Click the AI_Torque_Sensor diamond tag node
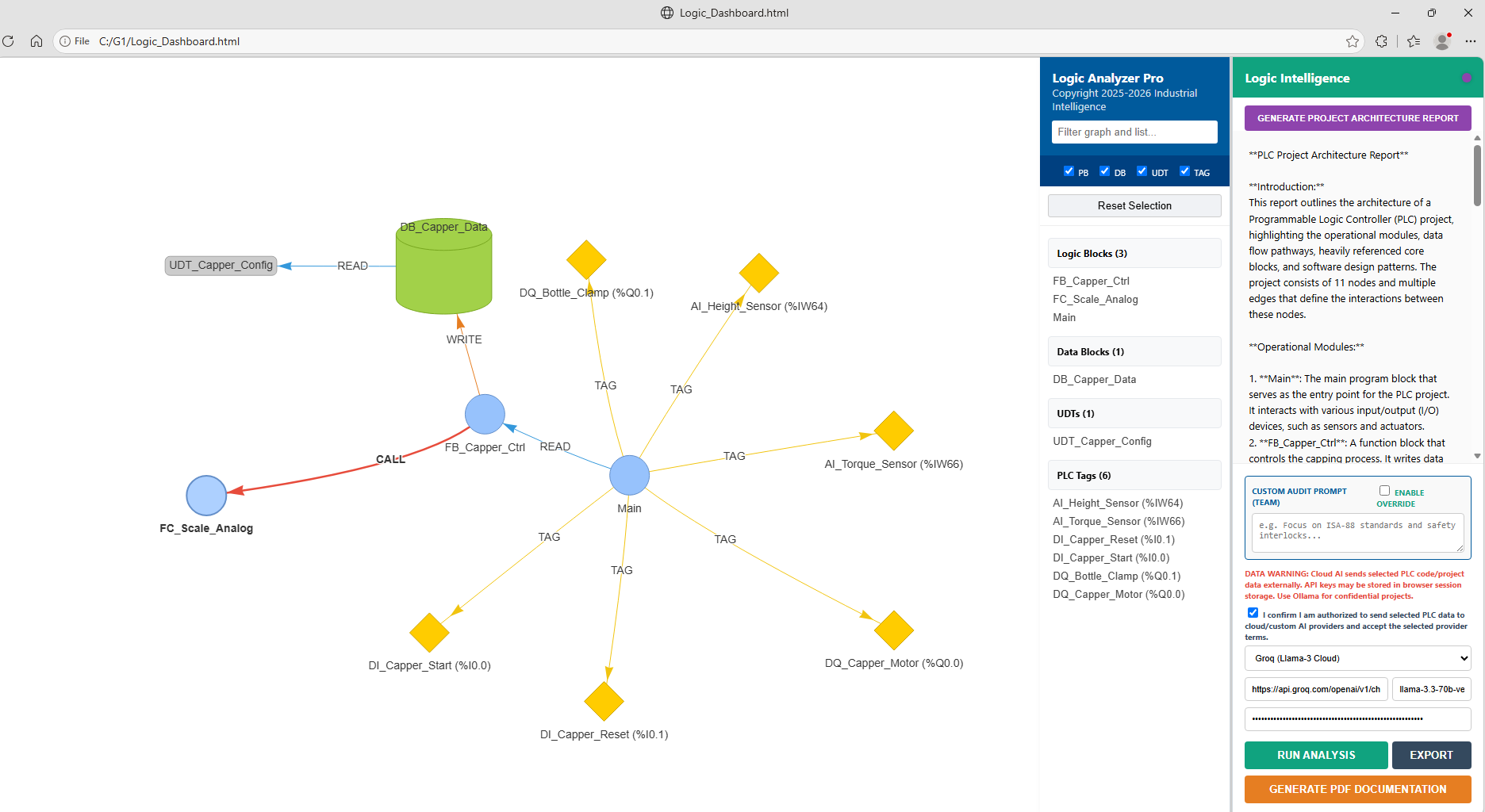The height and width of the screenshot is (812, 1485). click(894, 431)
